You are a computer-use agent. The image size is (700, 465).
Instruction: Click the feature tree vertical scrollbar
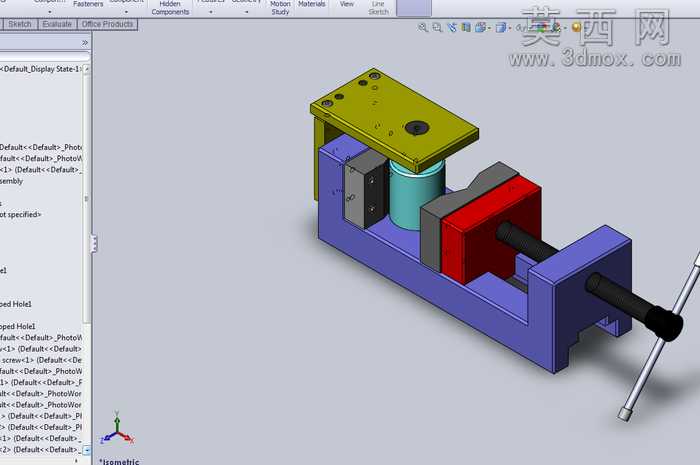pyautogui.click(x=87, y=199)
